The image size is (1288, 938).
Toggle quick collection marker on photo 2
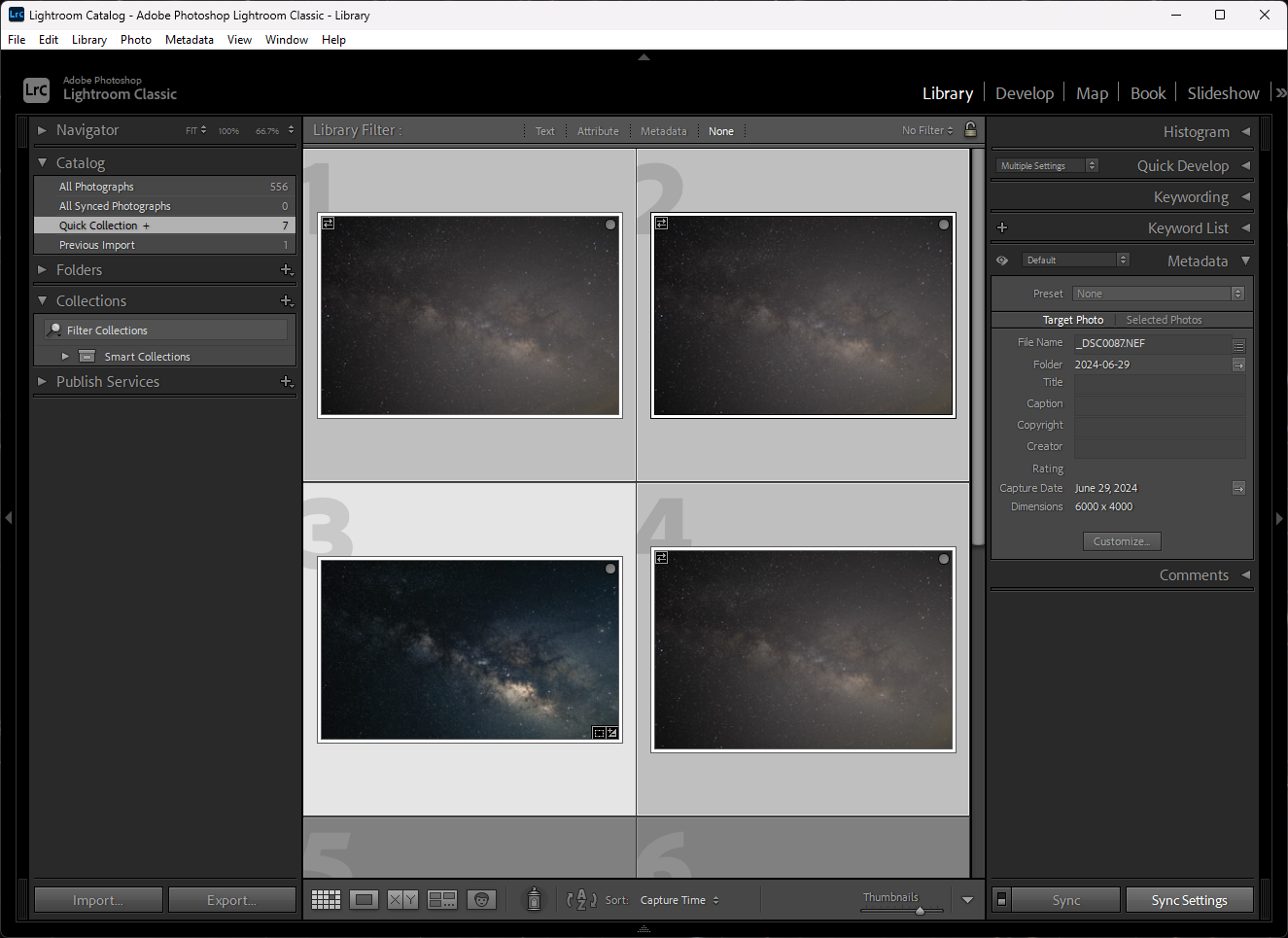click(x=944, y=225)
